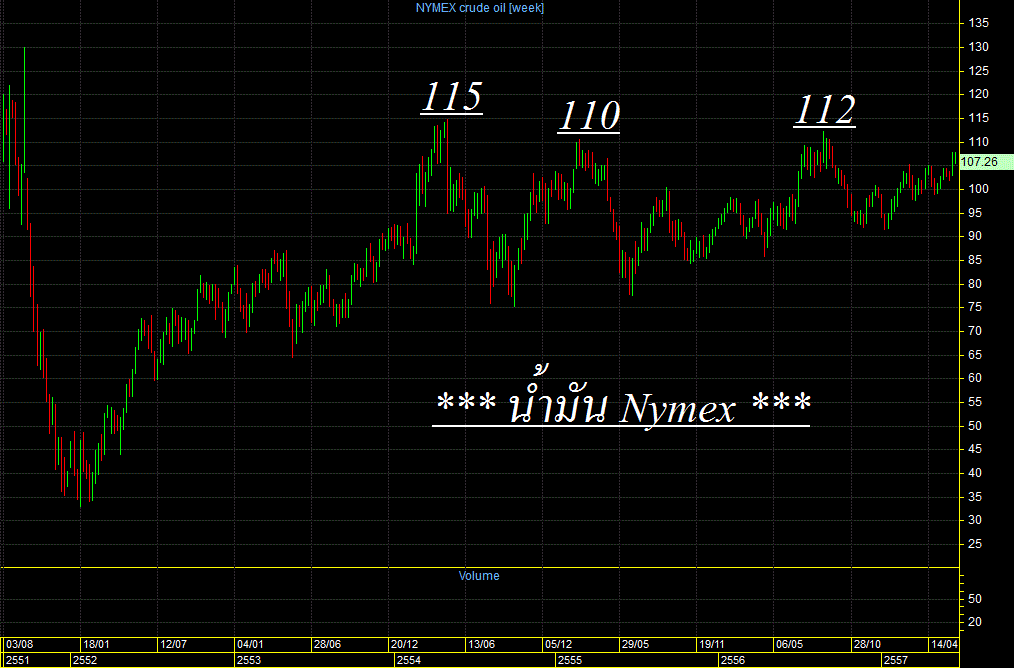1014x668 pixels.
Task: Click the 75 price axis label
Action: point(975,307)
